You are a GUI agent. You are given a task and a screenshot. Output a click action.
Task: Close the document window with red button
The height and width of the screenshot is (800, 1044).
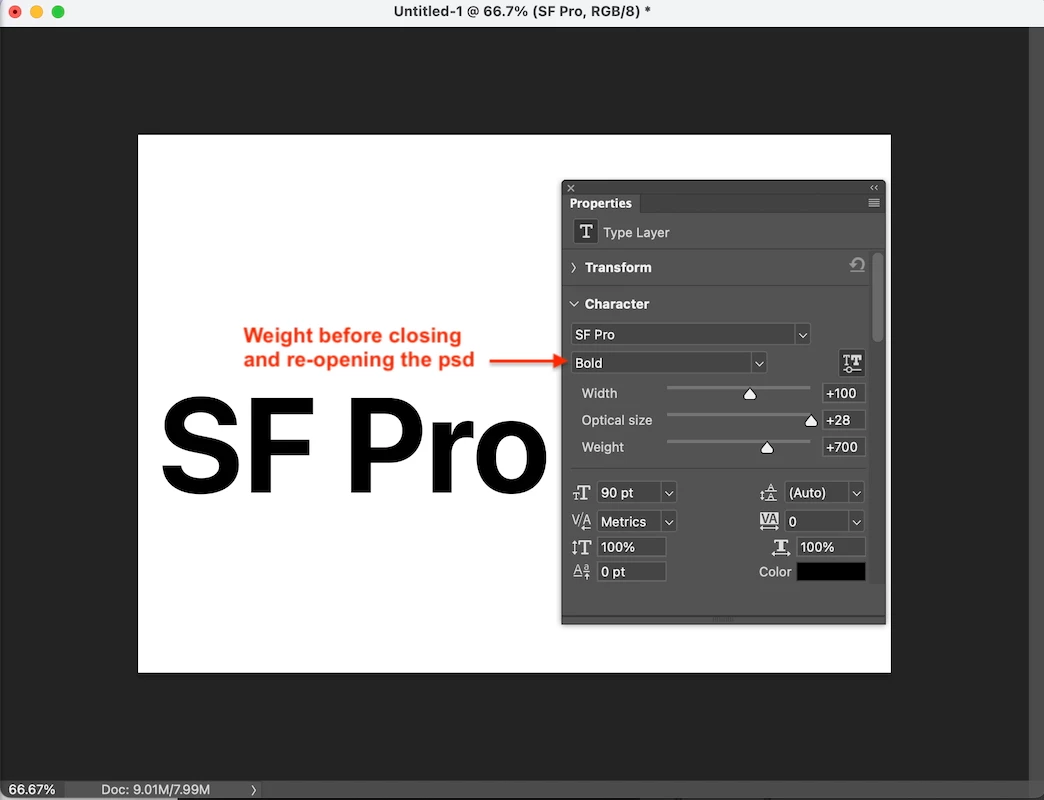pos(15,11)
